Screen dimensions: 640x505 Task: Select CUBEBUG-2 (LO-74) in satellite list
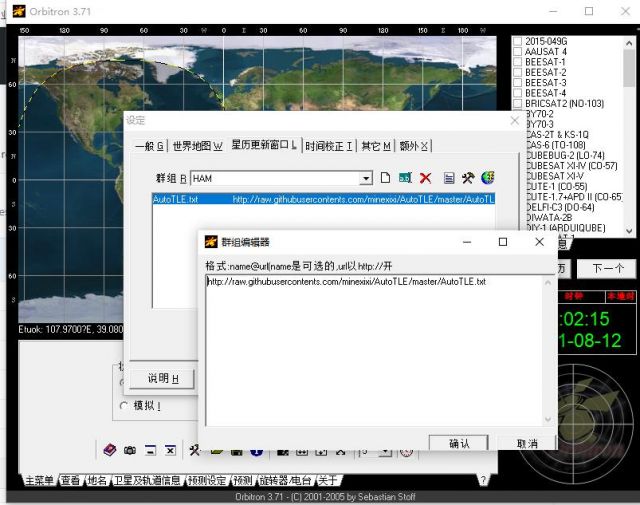coord(565,155)
